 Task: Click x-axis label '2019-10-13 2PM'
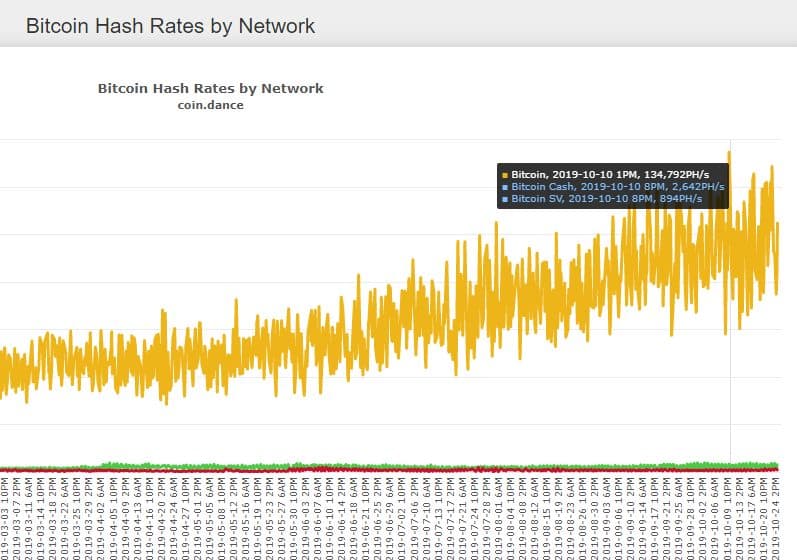tap(740, 518)
